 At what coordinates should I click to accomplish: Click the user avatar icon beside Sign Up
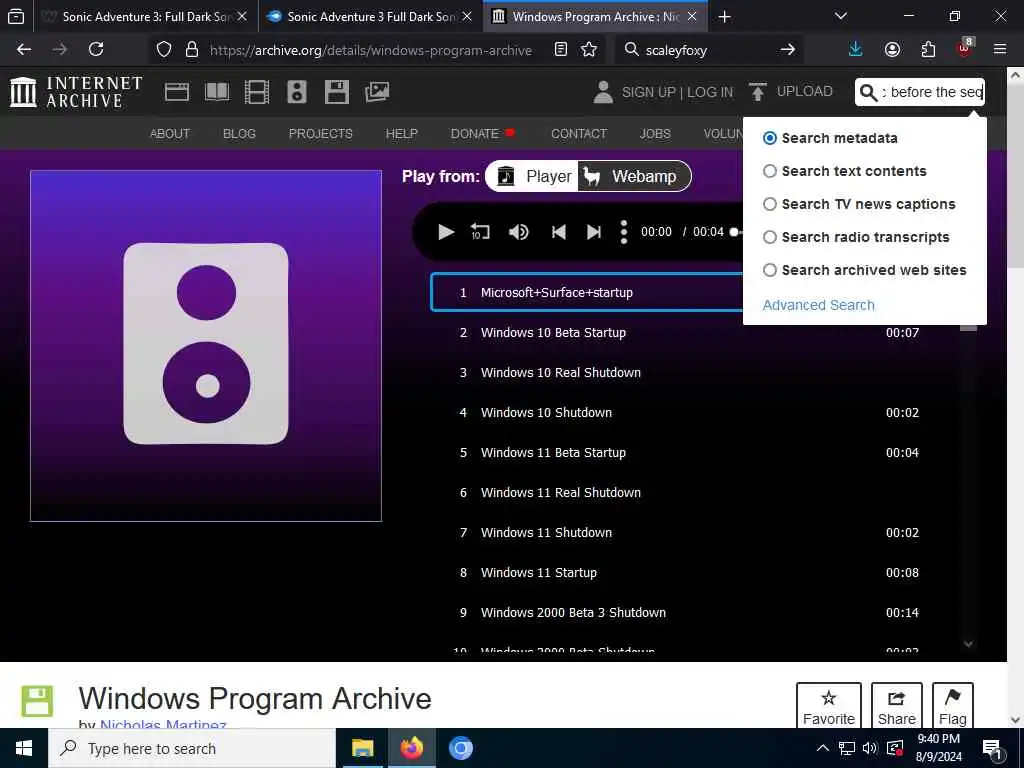[x=603, y=92]
